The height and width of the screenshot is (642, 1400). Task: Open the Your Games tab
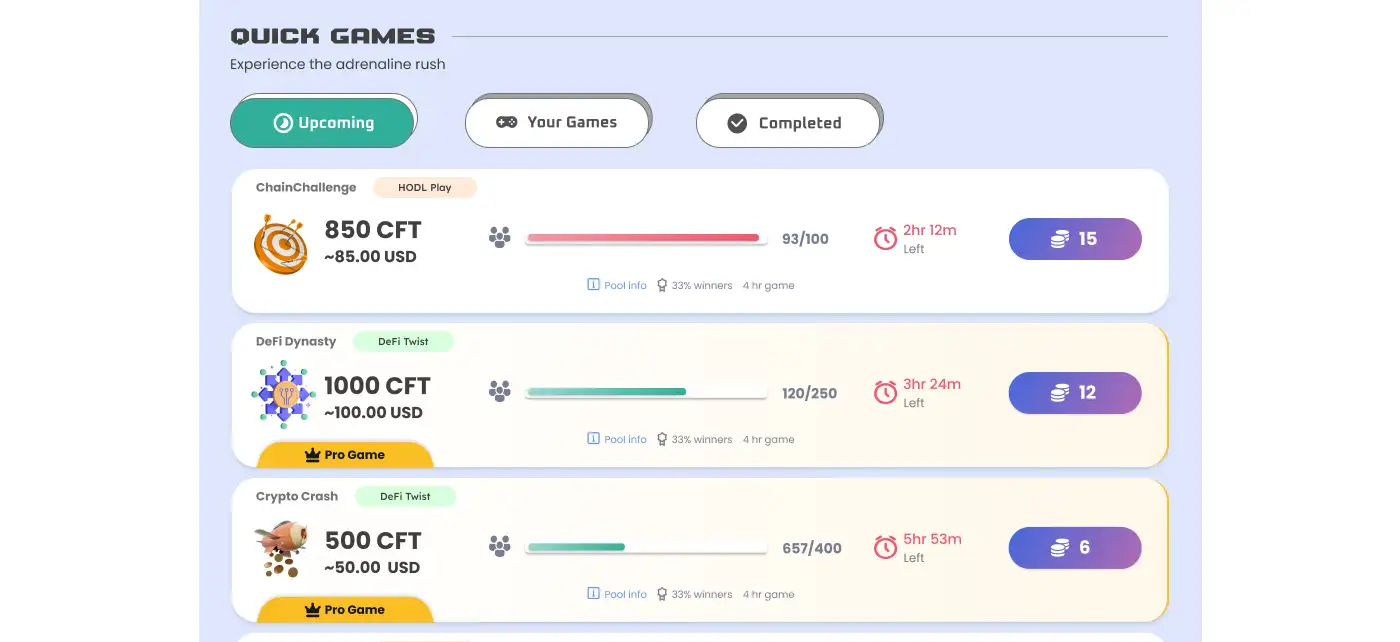pyautogui.click(x=557, y=123)
